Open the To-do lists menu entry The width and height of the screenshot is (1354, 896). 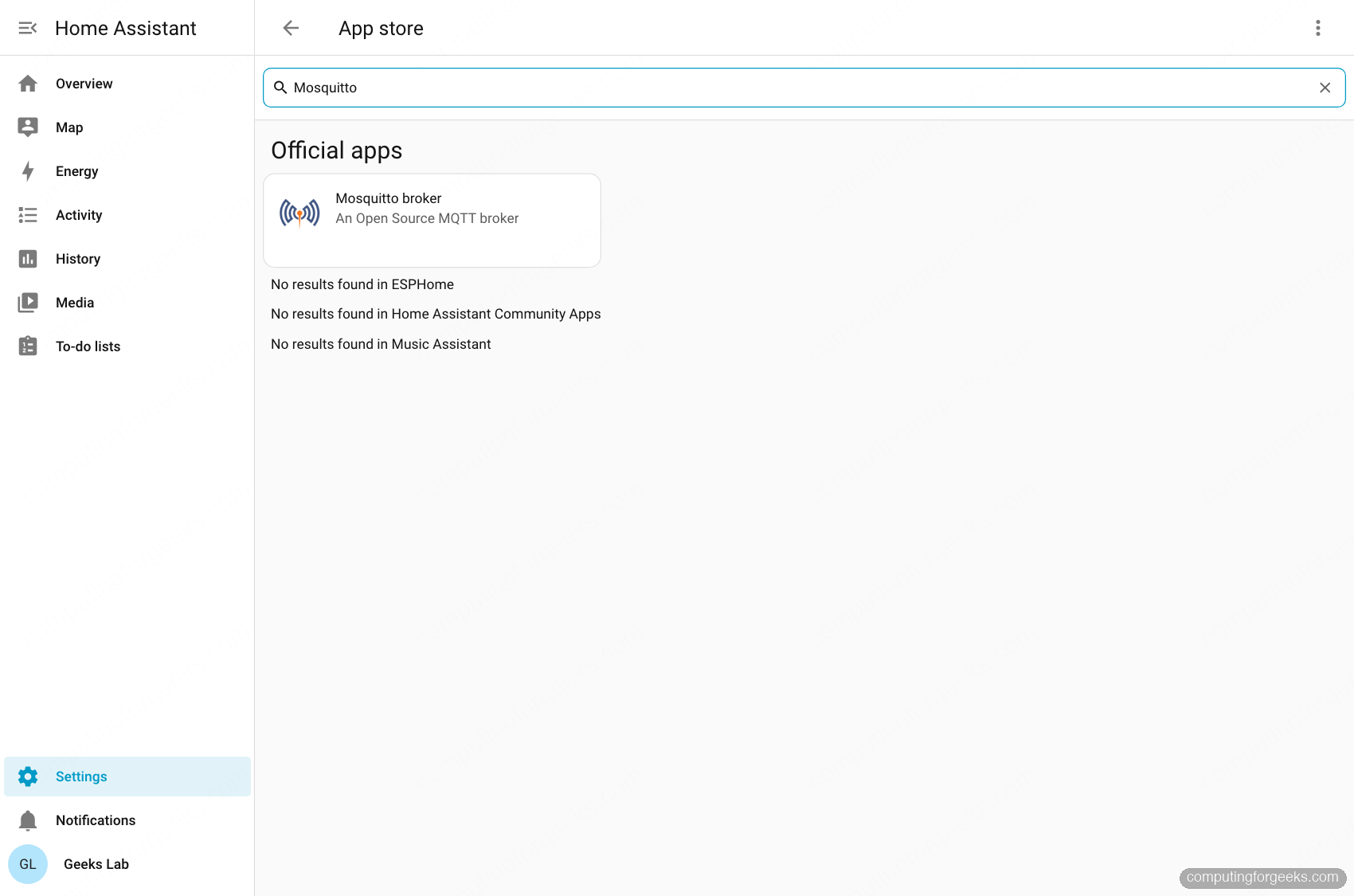tap(127, 346)
